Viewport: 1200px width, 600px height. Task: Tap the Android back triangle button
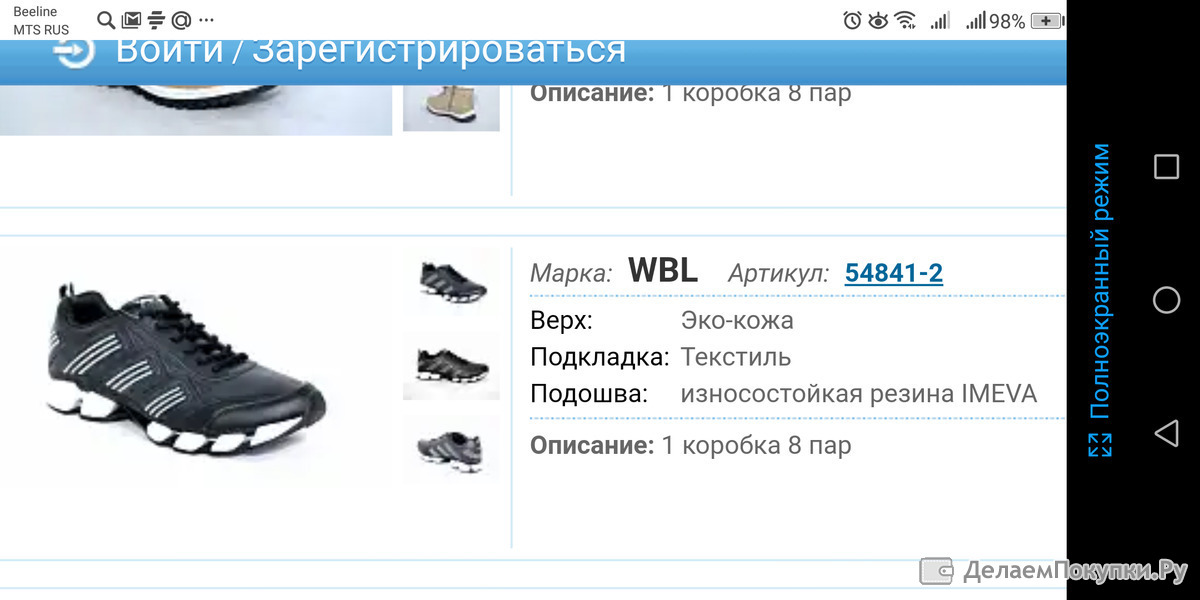1166,433
